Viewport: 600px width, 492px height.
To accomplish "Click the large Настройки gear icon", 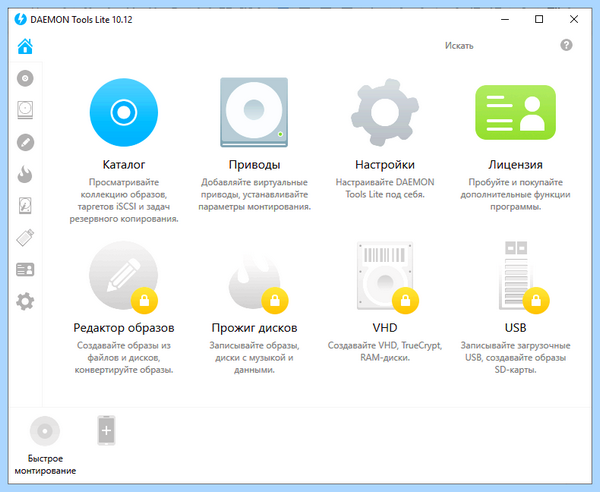I will (385, 112).
